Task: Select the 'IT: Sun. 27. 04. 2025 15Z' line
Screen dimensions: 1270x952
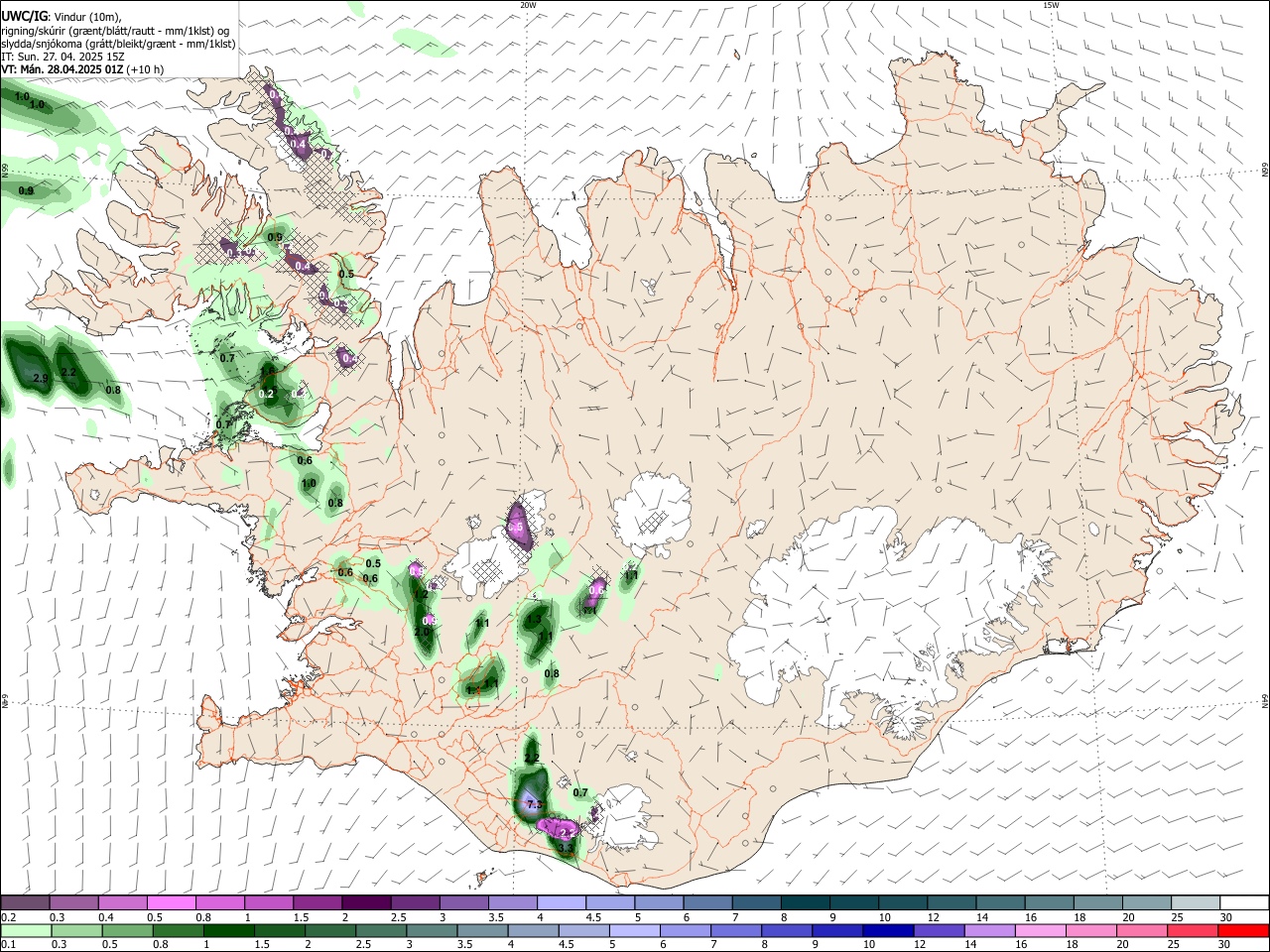Action: click(x=63, y=57)
